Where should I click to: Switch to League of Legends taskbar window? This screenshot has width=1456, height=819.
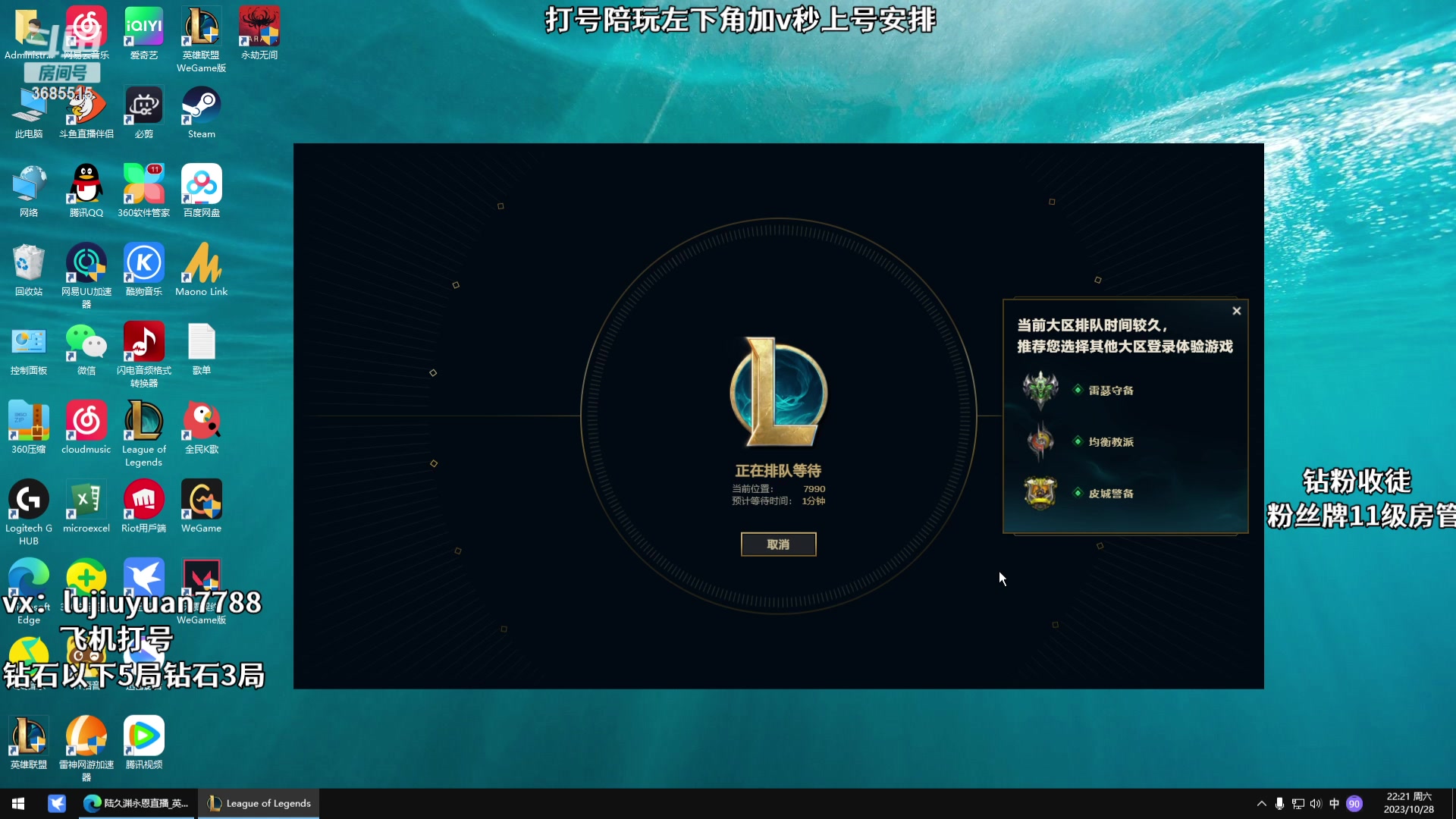pos(259,804)
